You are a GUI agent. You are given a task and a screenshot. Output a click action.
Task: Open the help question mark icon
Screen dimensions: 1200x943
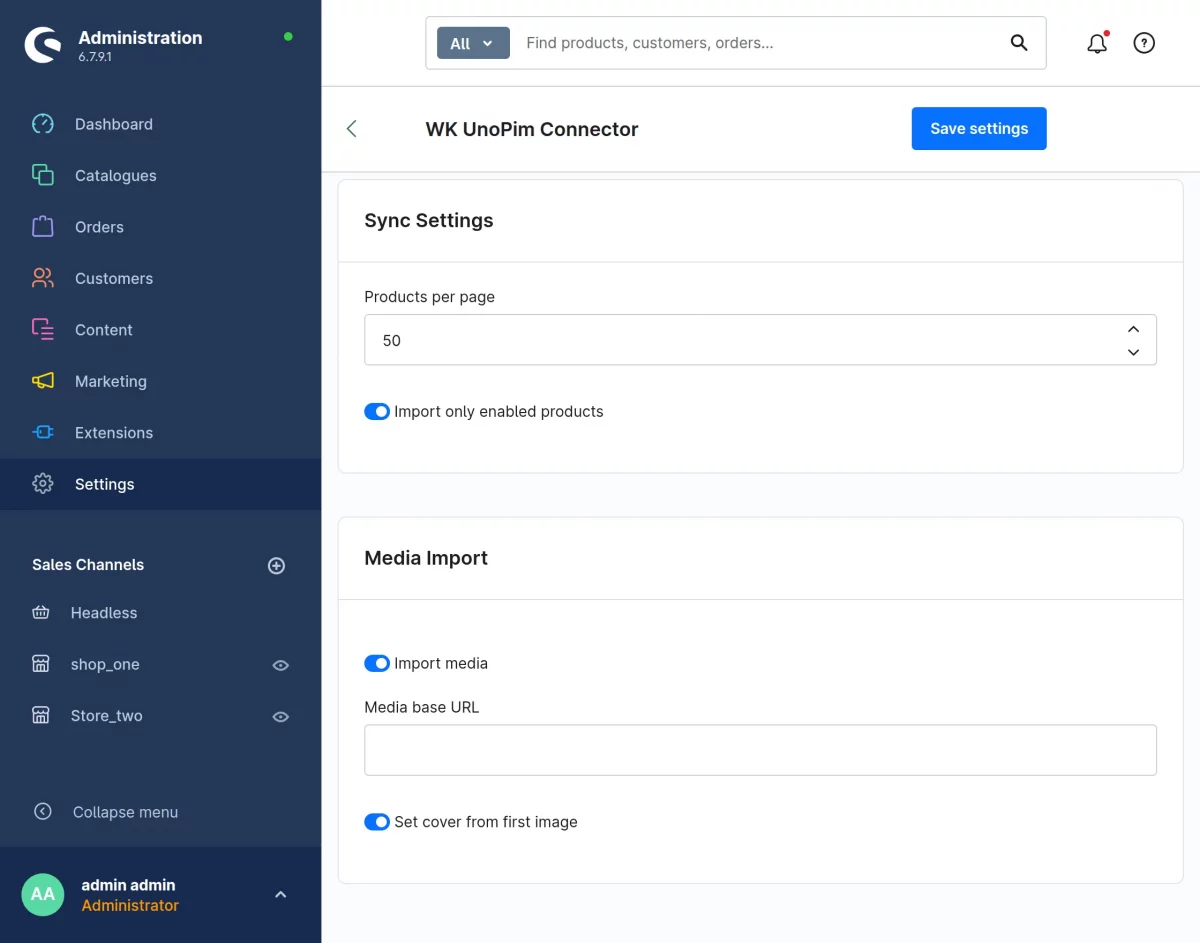pyautogui.click(x=1144, y=43)
